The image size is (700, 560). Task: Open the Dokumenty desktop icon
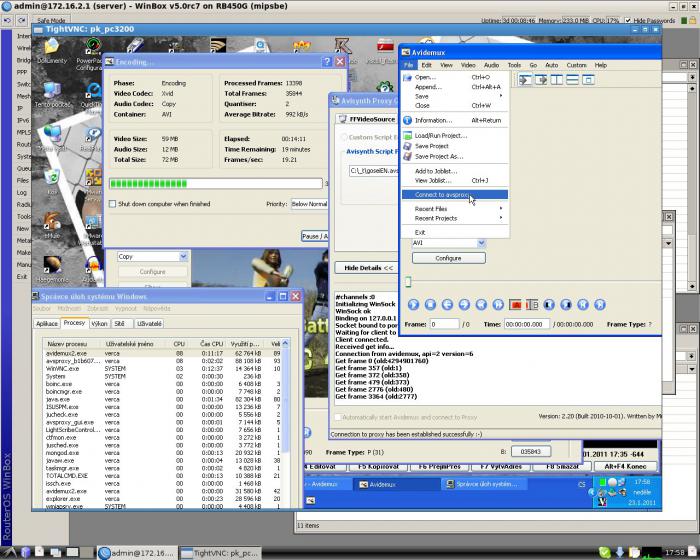pyautogui.click(x=52, y=51)
